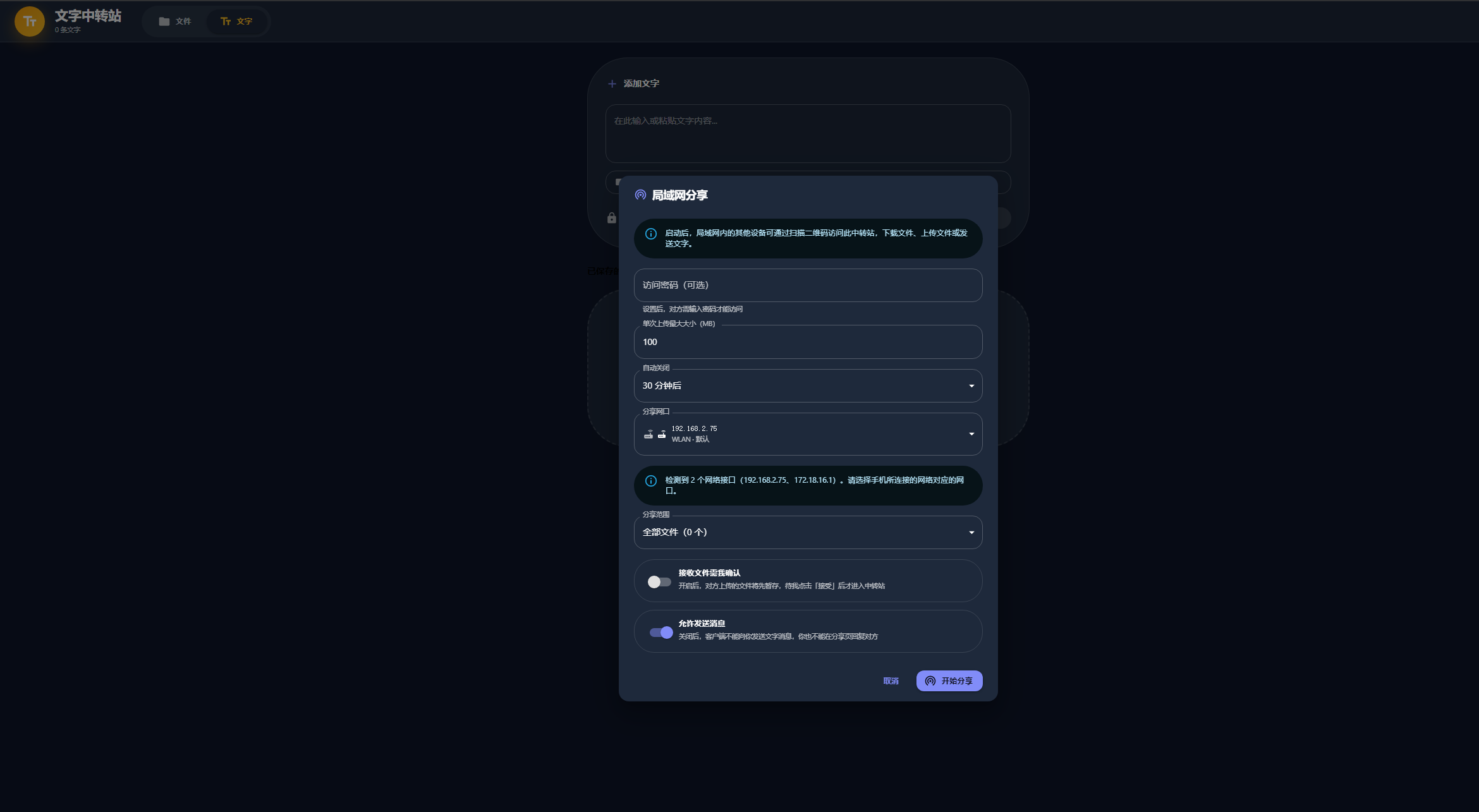Click the 开始分享 button
The height and width of the screenshot is (812, 1479).
coord(949,681)
